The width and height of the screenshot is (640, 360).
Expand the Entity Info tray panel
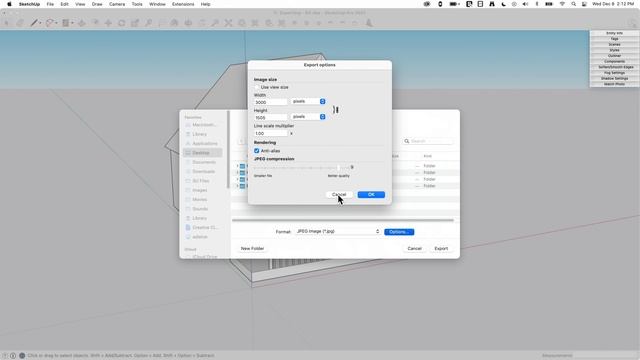click(x=614, y=33)
